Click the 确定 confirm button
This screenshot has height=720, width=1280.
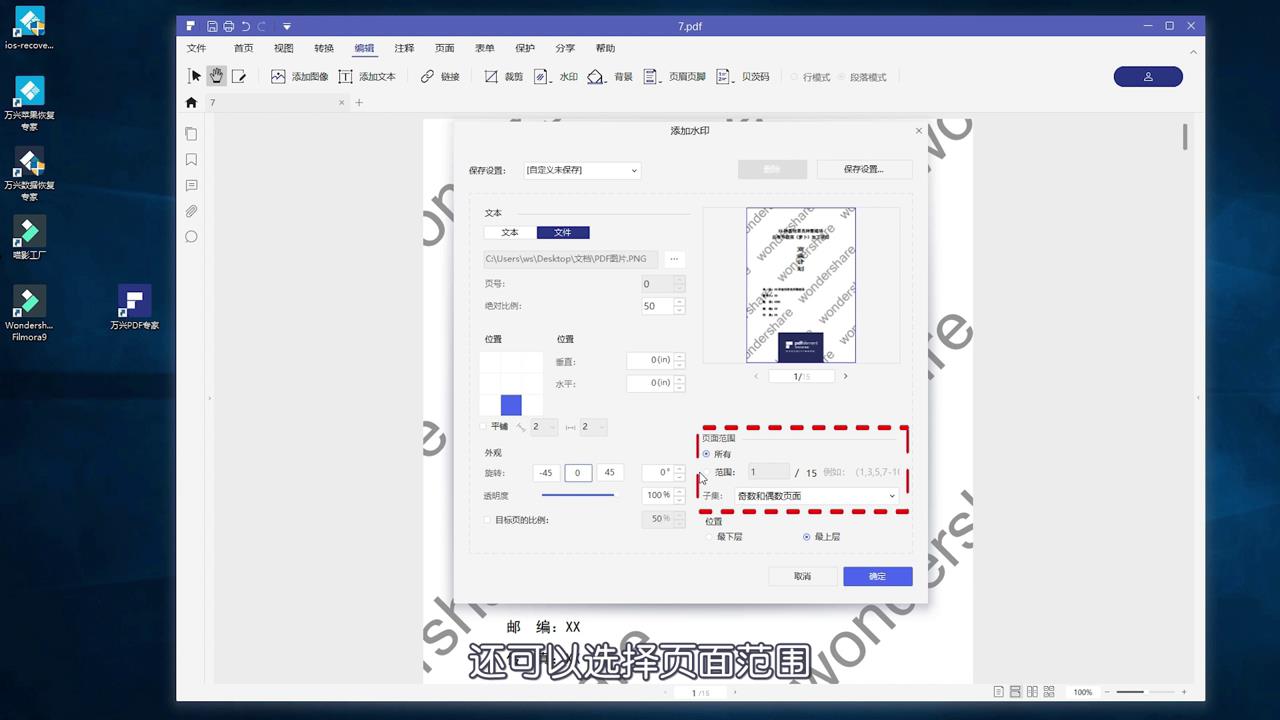[x=877, y=576]
